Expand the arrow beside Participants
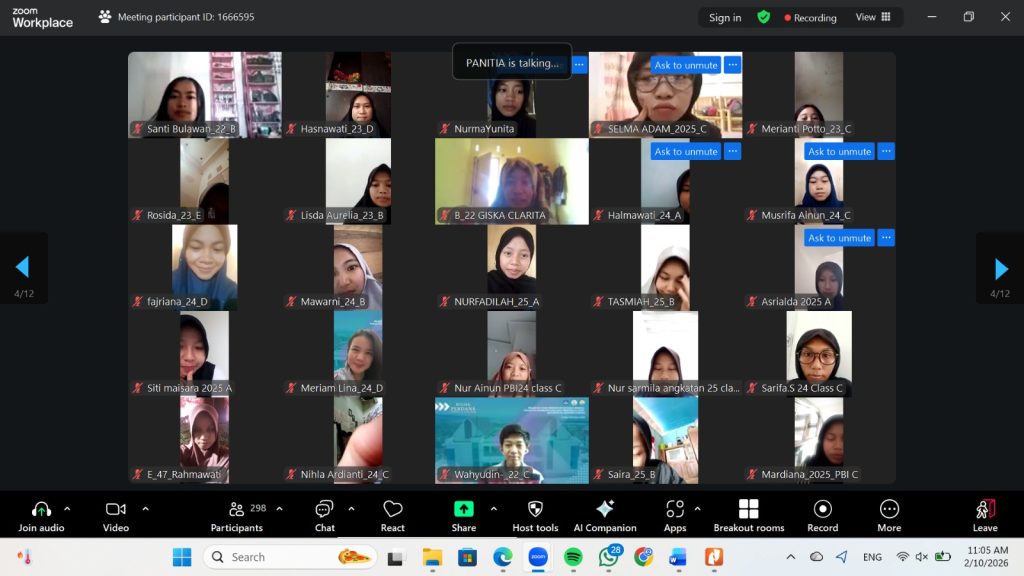Image resolution: width=1024 pixels, height=576 pixels. click(279, 509)
